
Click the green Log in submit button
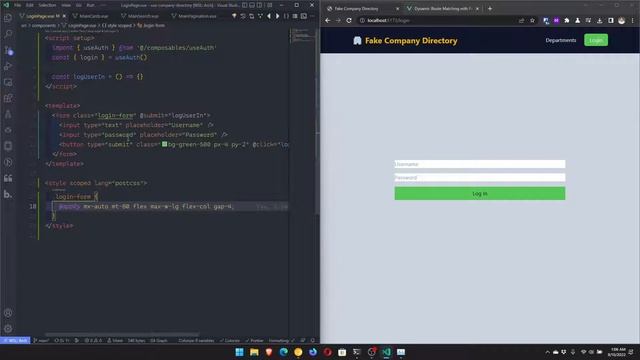point(480,193)
